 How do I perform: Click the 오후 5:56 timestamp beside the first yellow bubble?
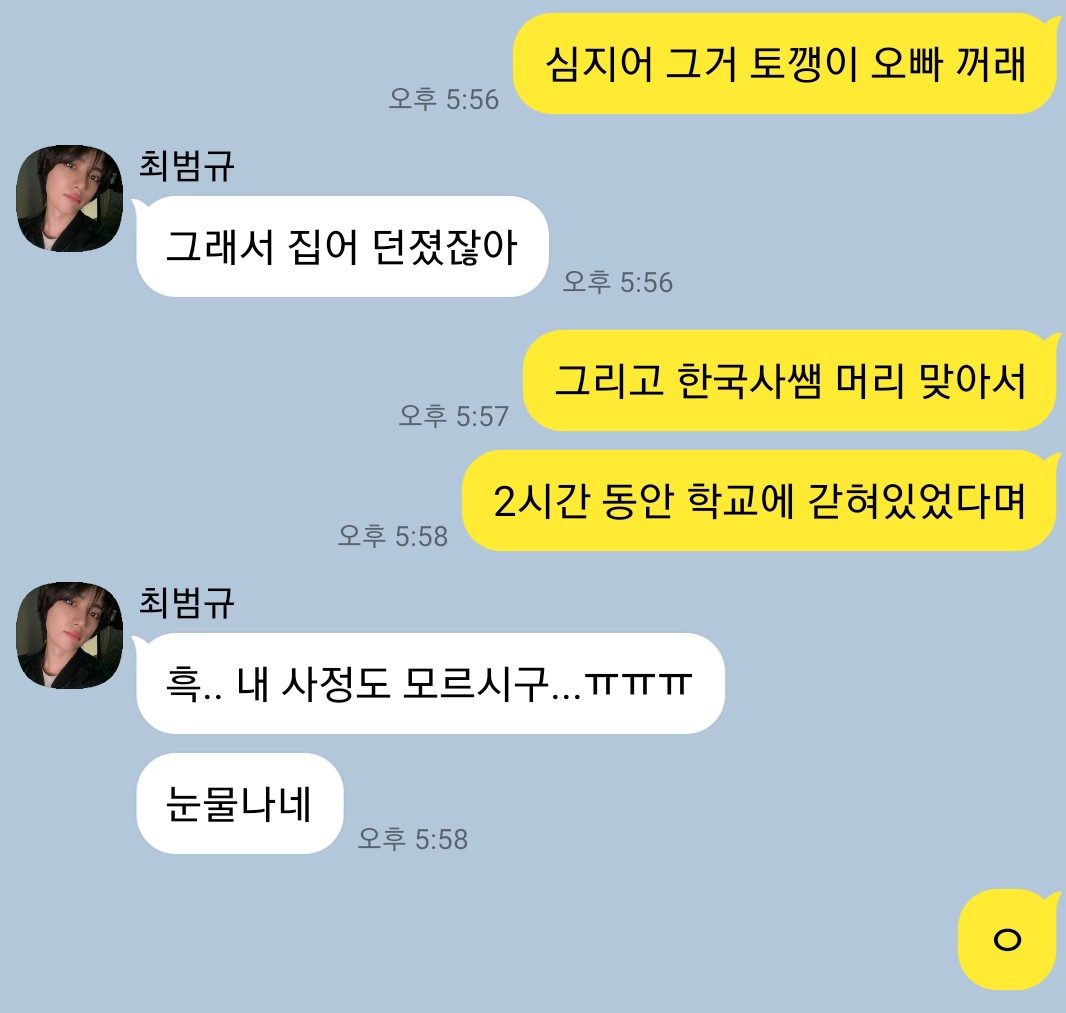443,99
